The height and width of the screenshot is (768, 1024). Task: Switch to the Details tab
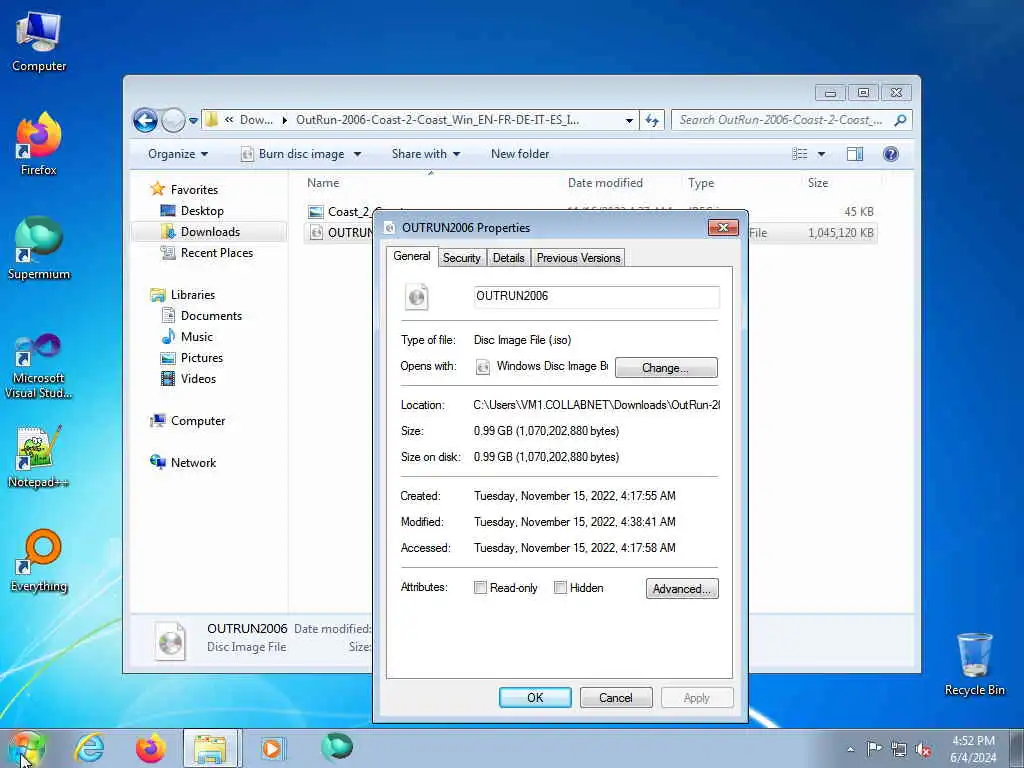(x=509, y=258)
